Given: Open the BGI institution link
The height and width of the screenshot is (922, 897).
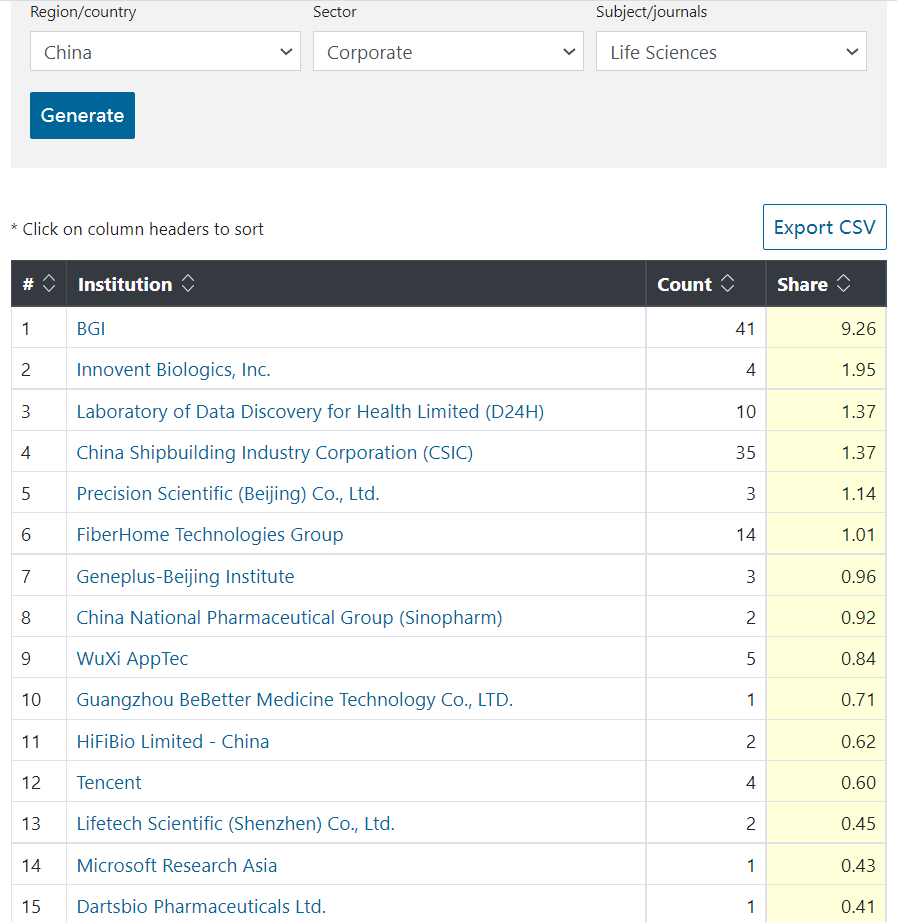Looking at the screenshot, I should [x=91, y=329].
